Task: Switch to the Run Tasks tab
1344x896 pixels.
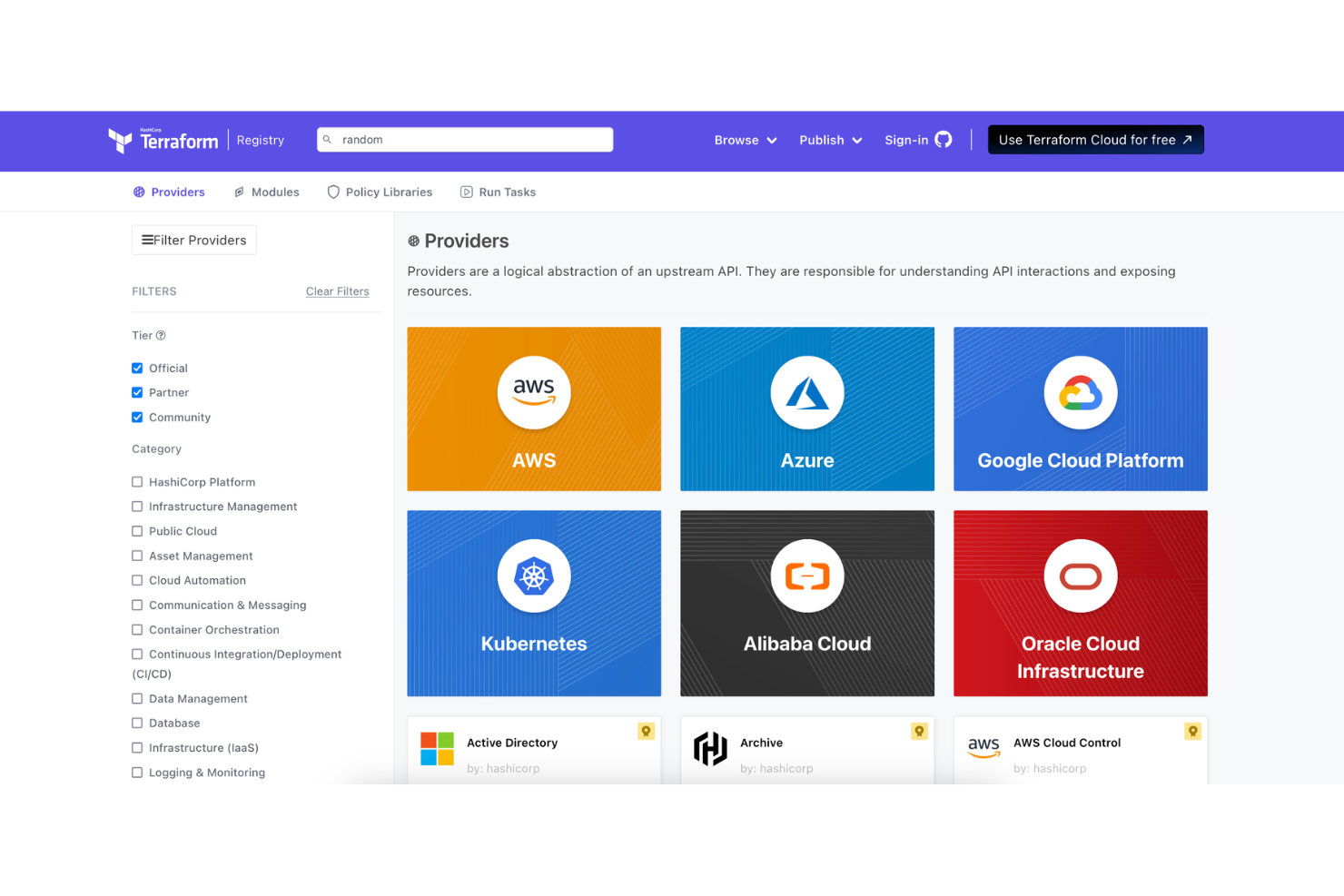Action: pyautogui.click(x=498, y=192)
